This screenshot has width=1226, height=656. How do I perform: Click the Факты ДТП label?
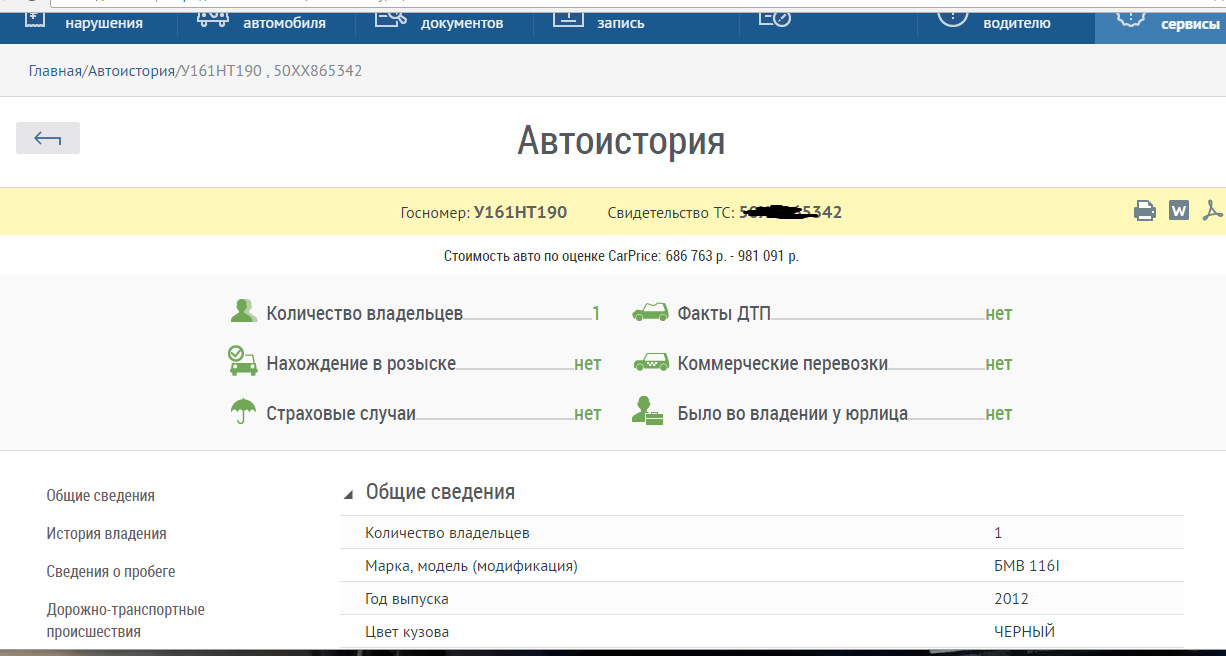click(x=724, y=313)
